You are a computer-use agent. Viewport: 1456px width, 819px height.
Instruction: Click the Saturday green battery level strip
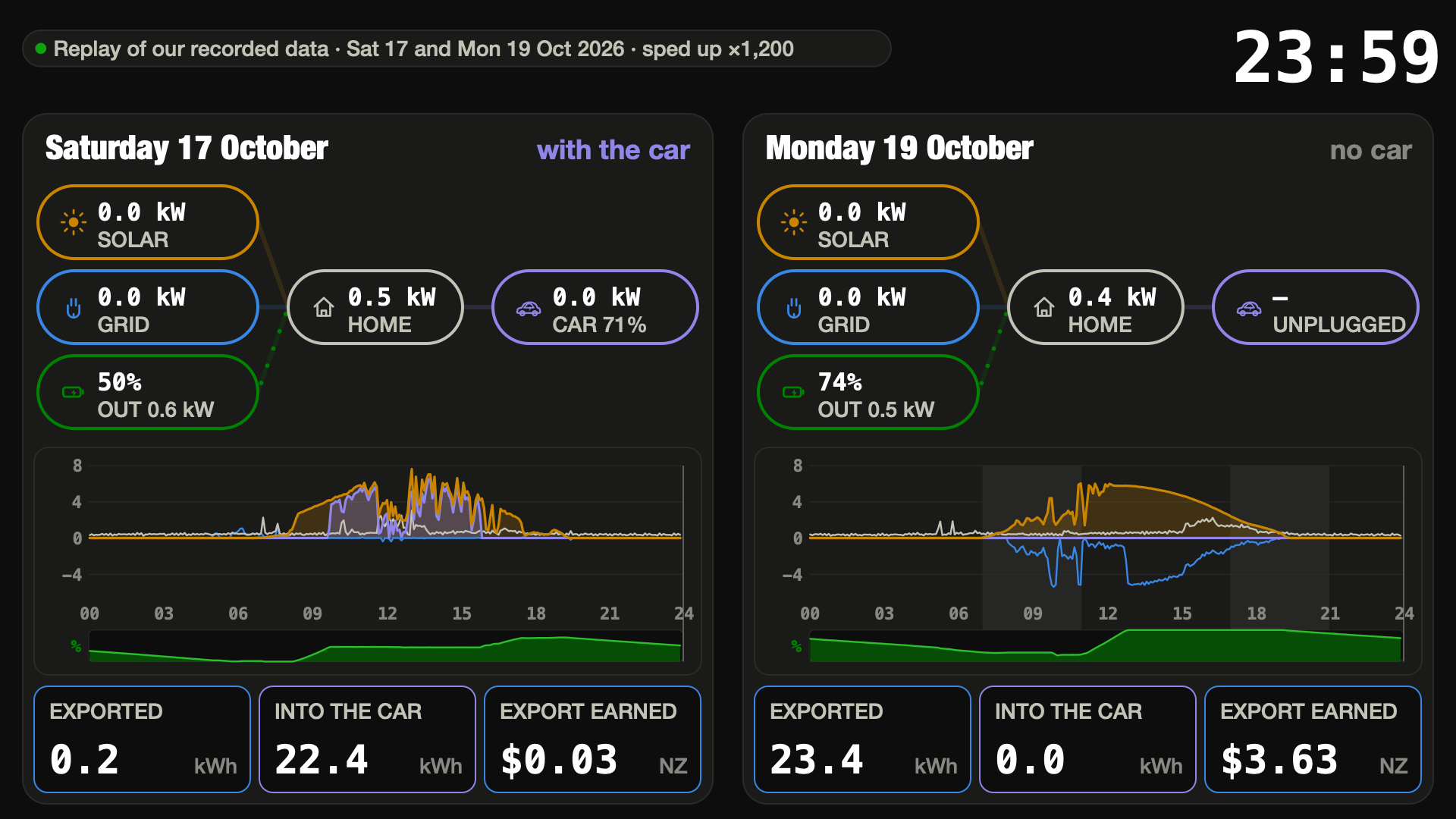pos(385,647)
